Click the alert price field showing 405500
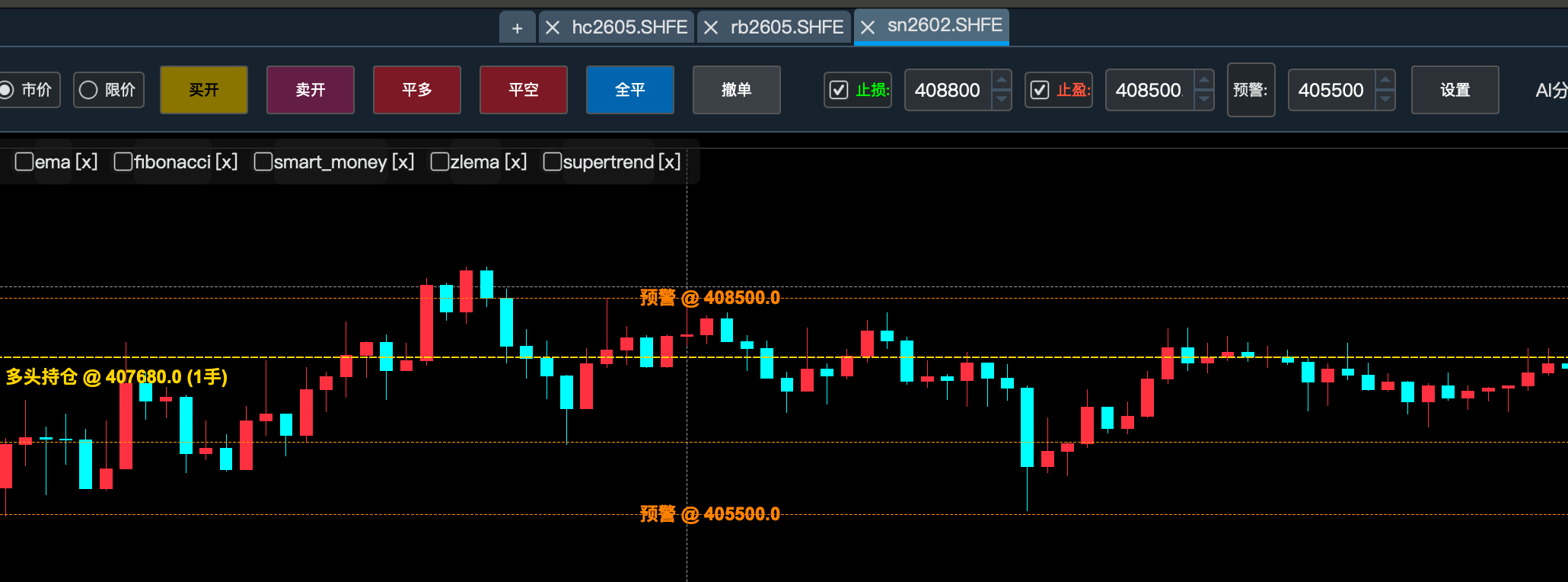Viewport: 1568px width, 582px height. [x=1331, y=90]
